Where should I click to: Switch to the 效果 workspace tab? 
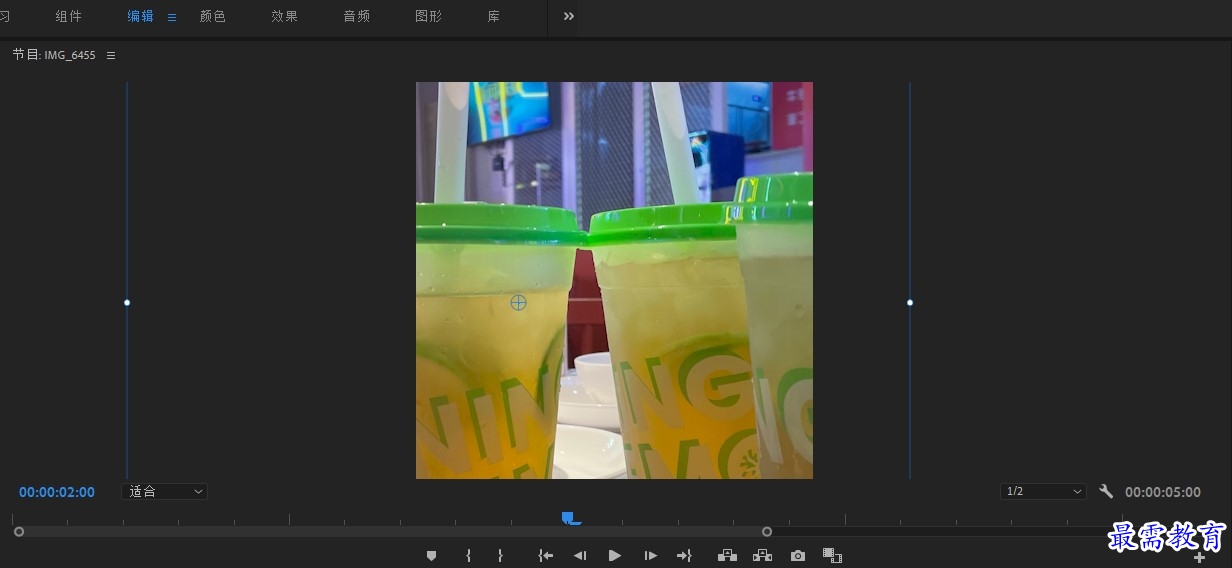point(285,17)
